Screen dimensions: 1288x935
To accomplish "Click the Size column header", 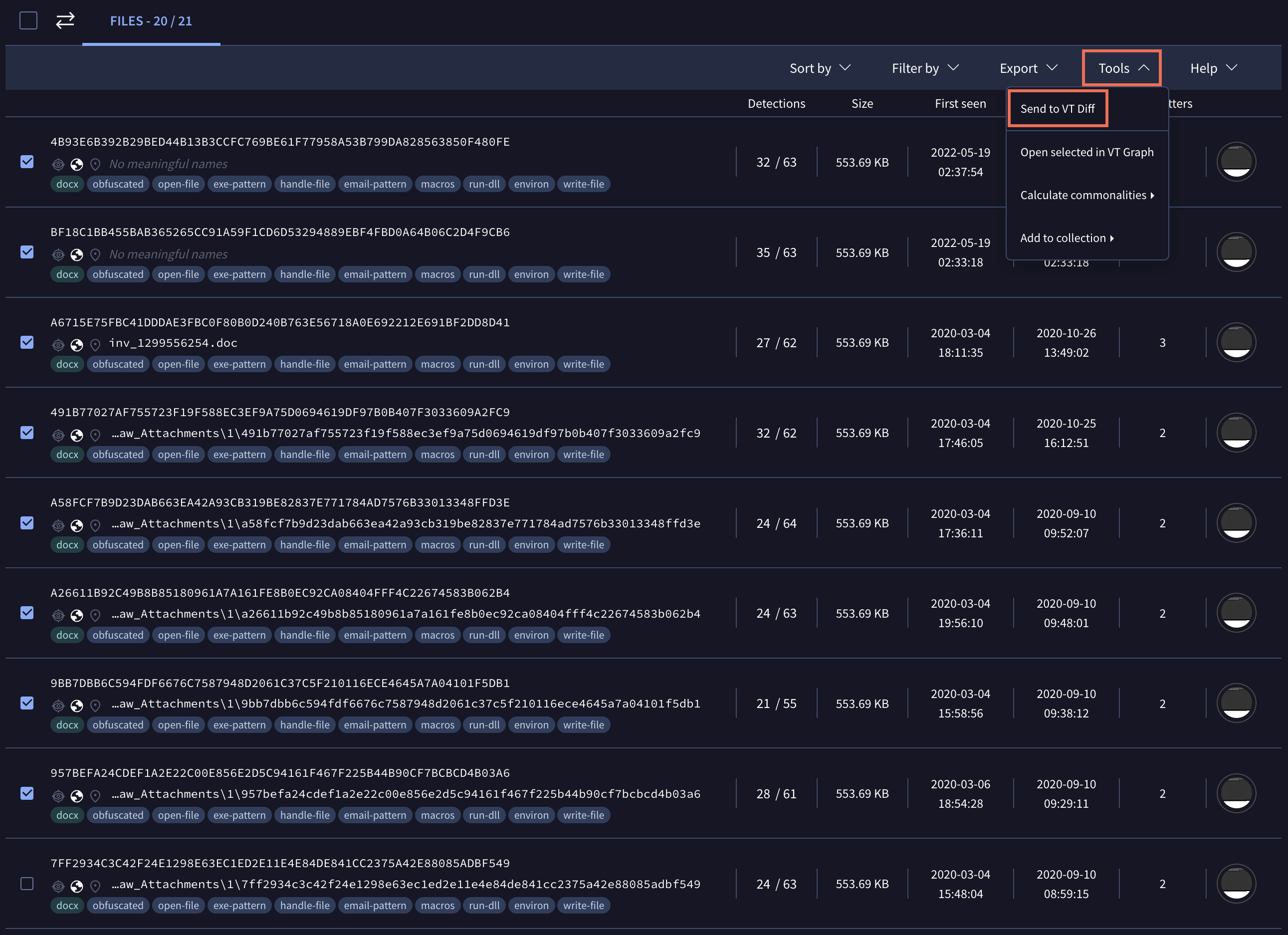I will pyautogui.click(x=862, y=103).
